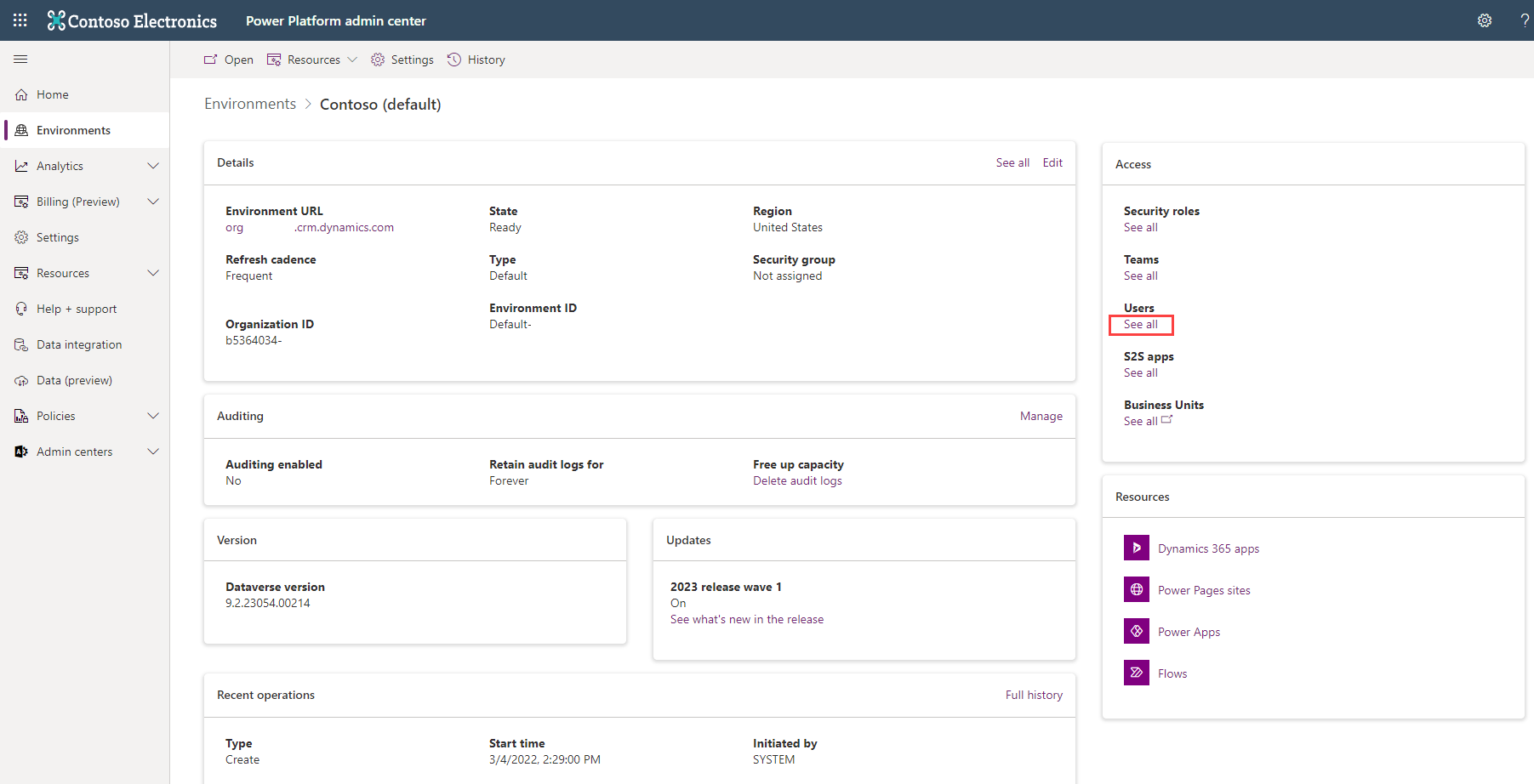Go to Environments breadcrumb link

pyautogui.click(x=250, y=104)
